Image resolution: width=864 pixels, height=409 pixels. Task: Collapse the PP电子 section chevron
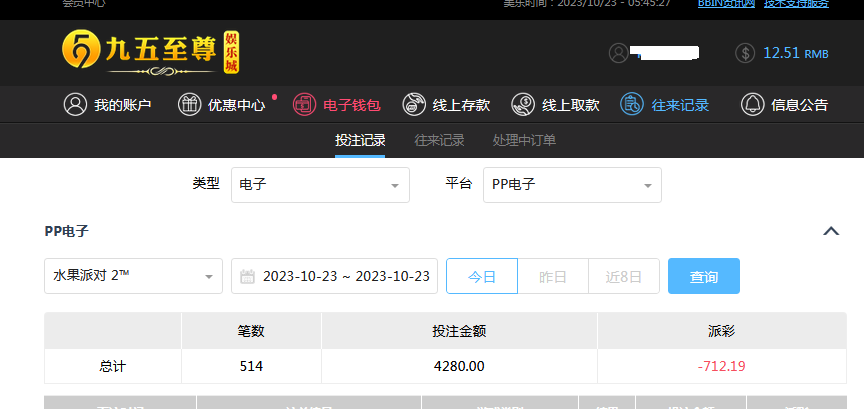click(x=831, y=231)
